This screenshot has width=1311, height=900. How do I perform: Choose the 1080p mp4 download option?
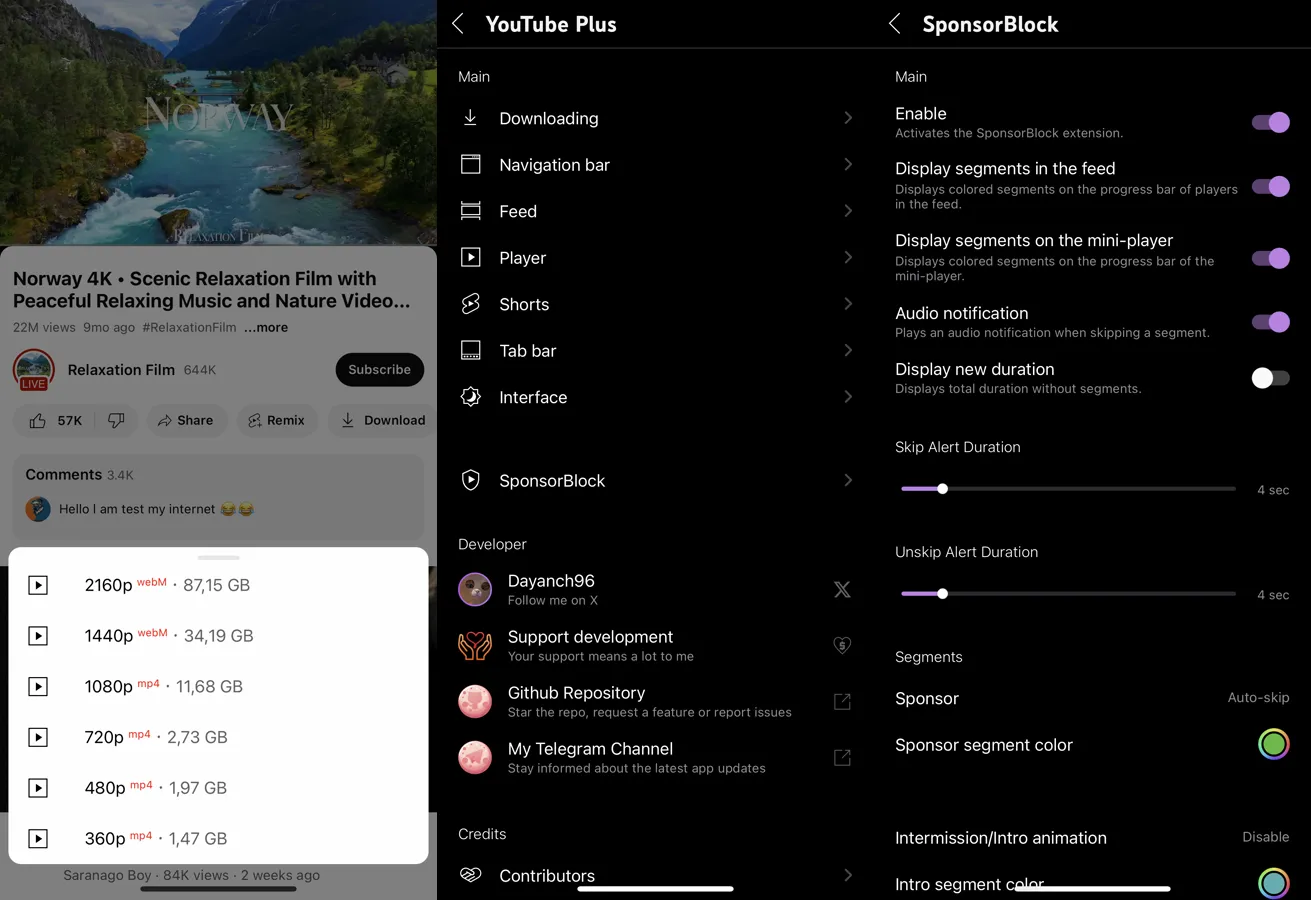[218, 686]
